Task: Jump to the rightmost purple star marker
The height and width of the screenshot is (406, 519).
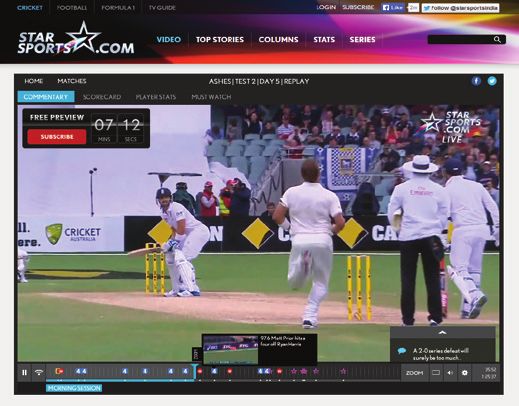Action: tap(343, 371)
